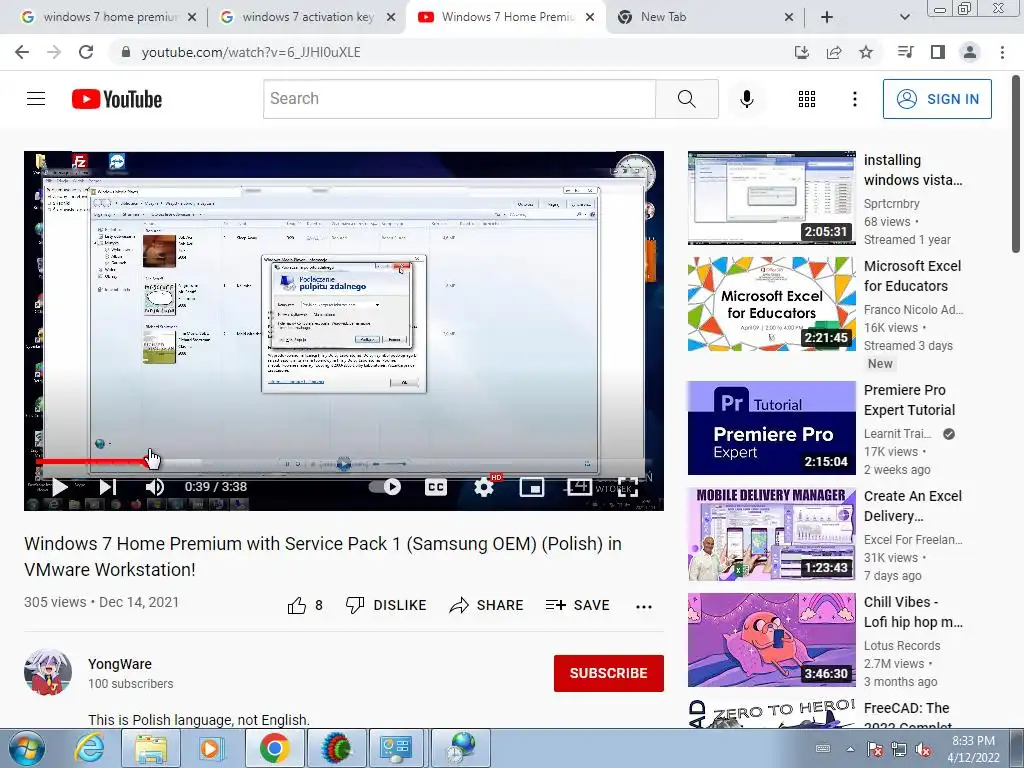Screen dimensions: 1024x768
Task: Open more actions ellipsis under the video
Action: (644, 606)
